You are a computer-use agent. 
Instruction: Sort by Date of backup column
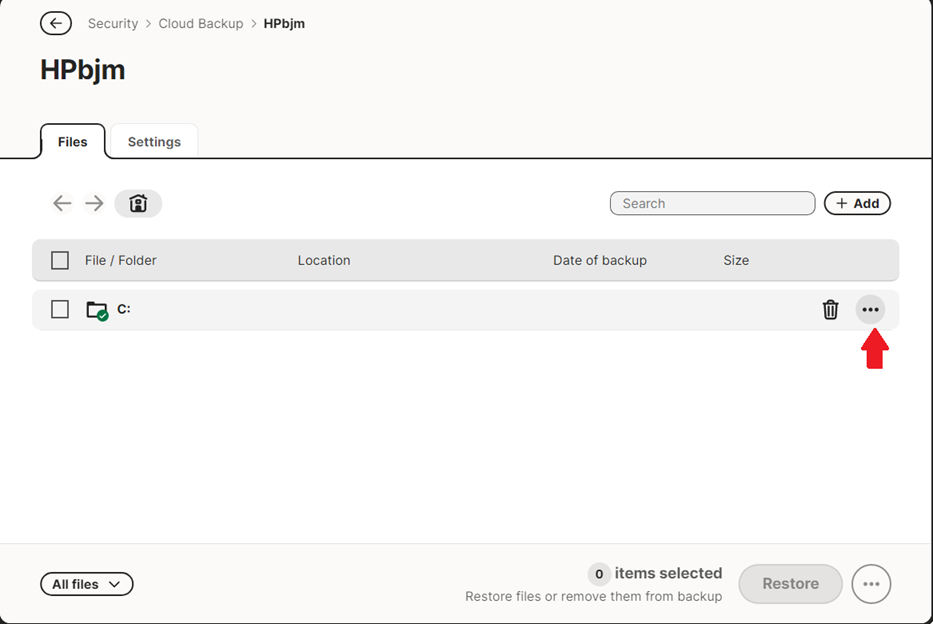pos(600,260)
